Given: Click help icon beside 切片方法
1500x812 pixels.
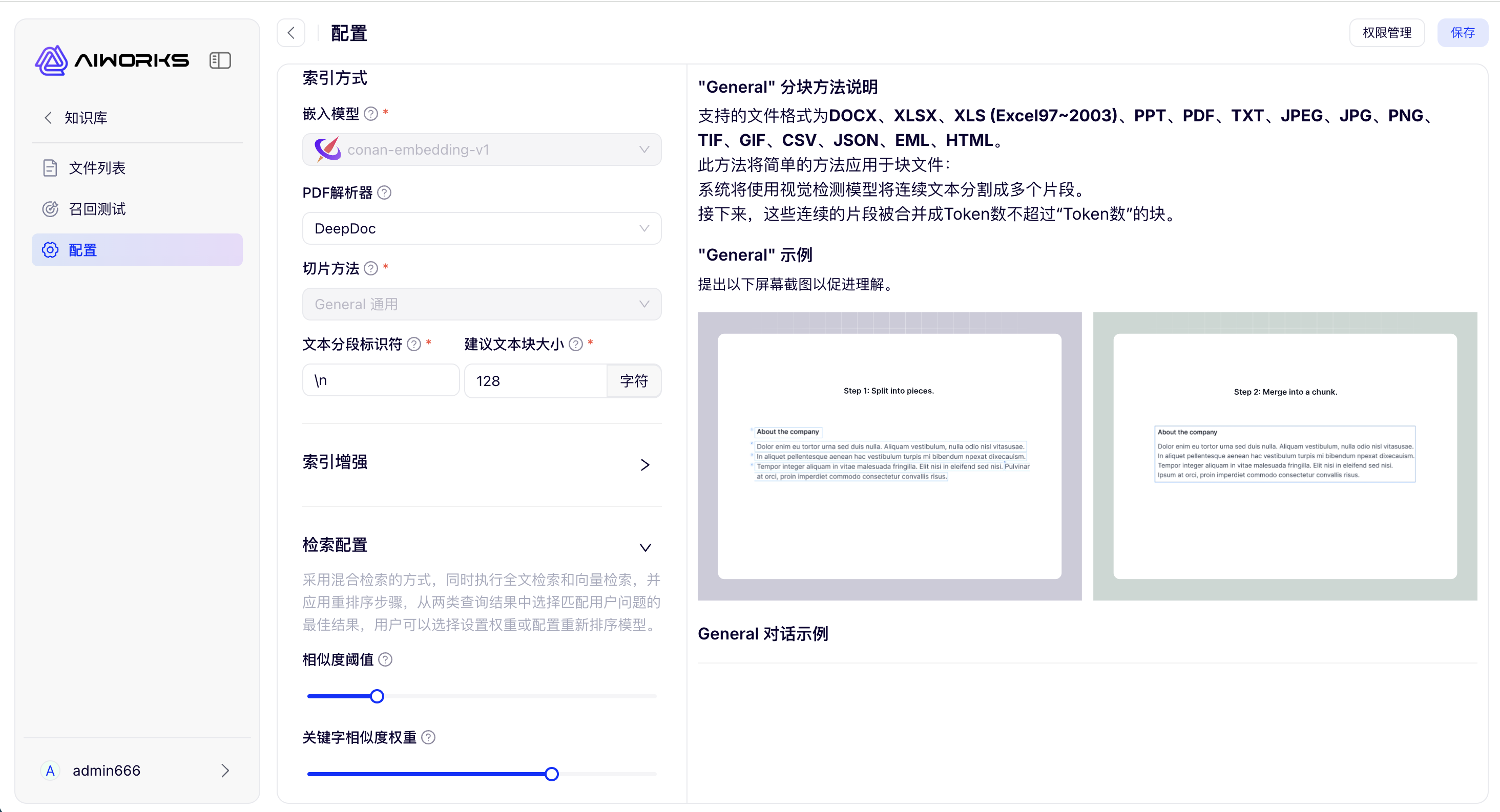Looking at the screenshot, I should pyautogui.click(x=371, y=268).
